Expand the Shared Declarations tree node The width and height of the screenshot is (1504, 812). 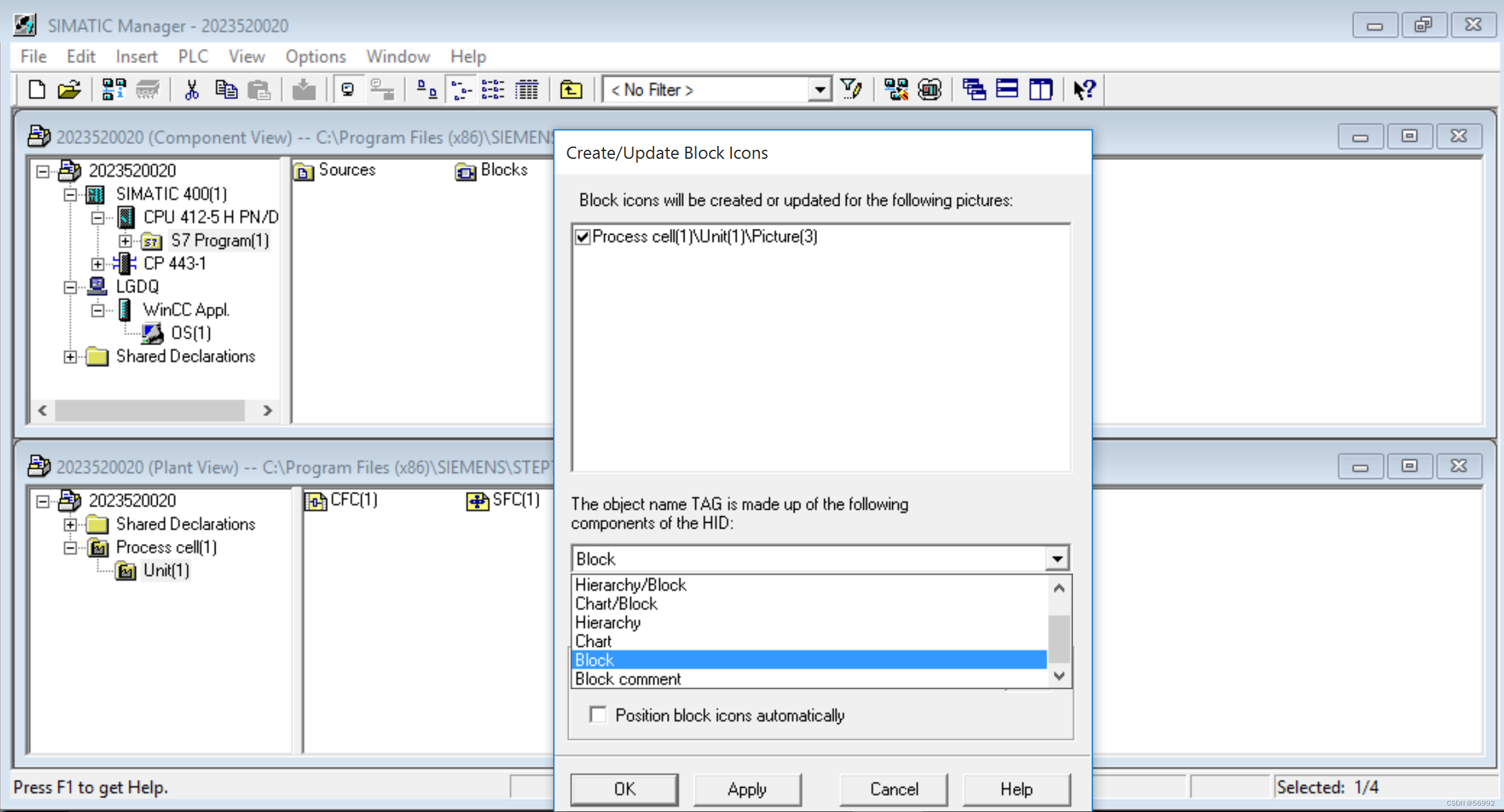(x=69, y=357)
